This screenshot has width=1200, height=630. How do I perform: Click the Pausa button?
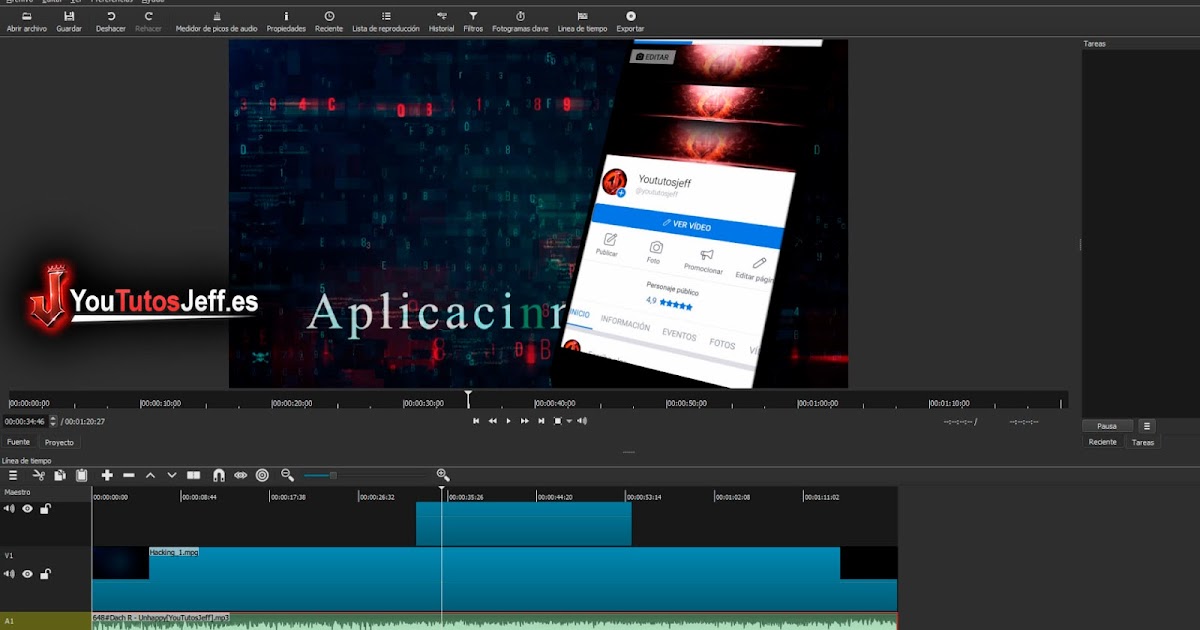1107,426
